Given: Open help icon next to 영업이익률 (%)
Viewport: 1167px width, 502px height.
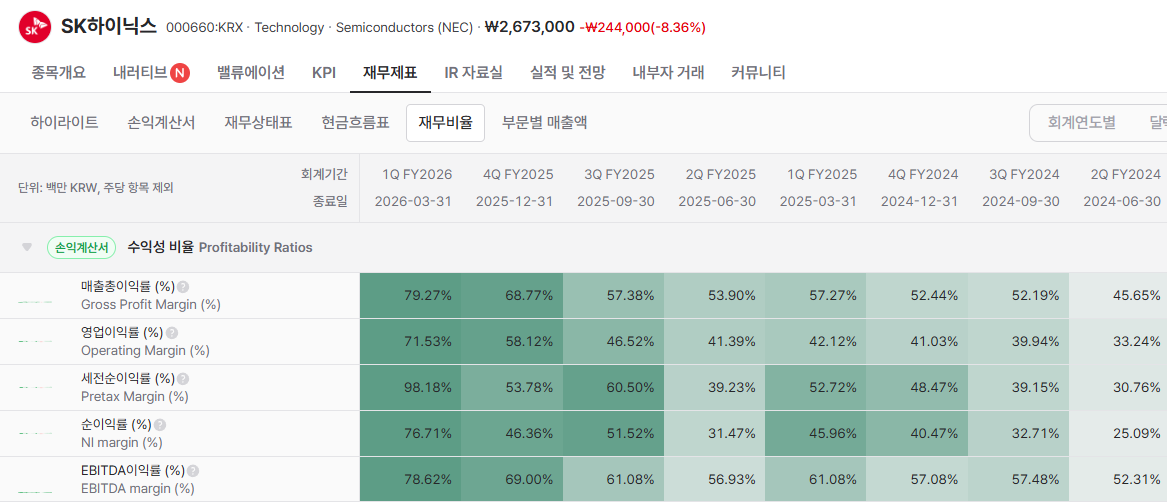Looking at the screenshot, I should [x=172, y=333].
